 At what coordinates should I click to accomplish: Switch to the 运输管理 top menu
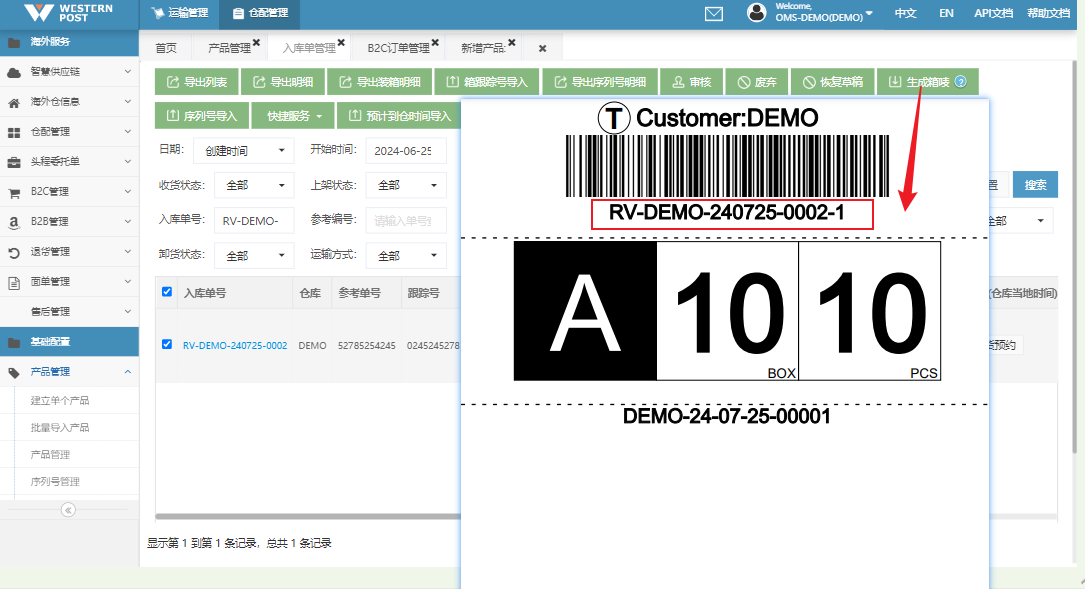click(x=179, y=12)
